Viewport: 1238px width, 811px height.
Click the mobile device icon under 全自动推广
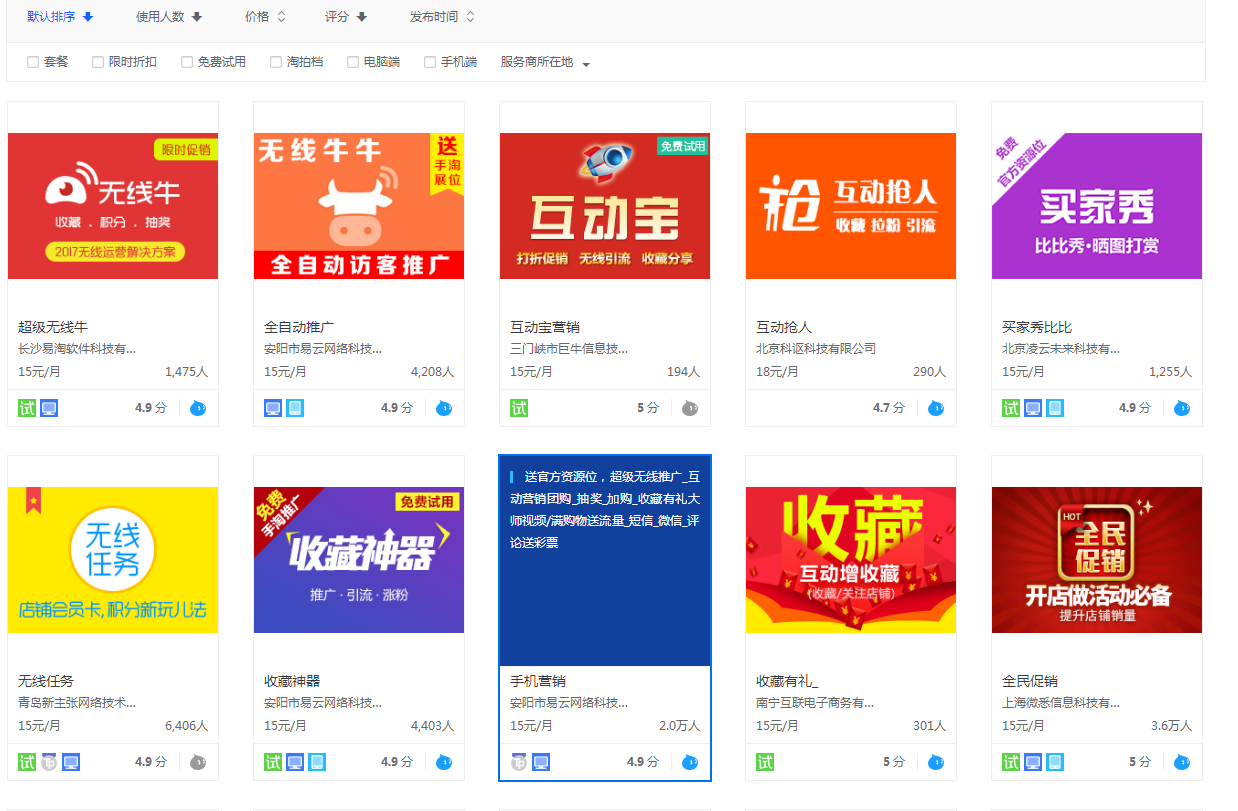point(295,408)
